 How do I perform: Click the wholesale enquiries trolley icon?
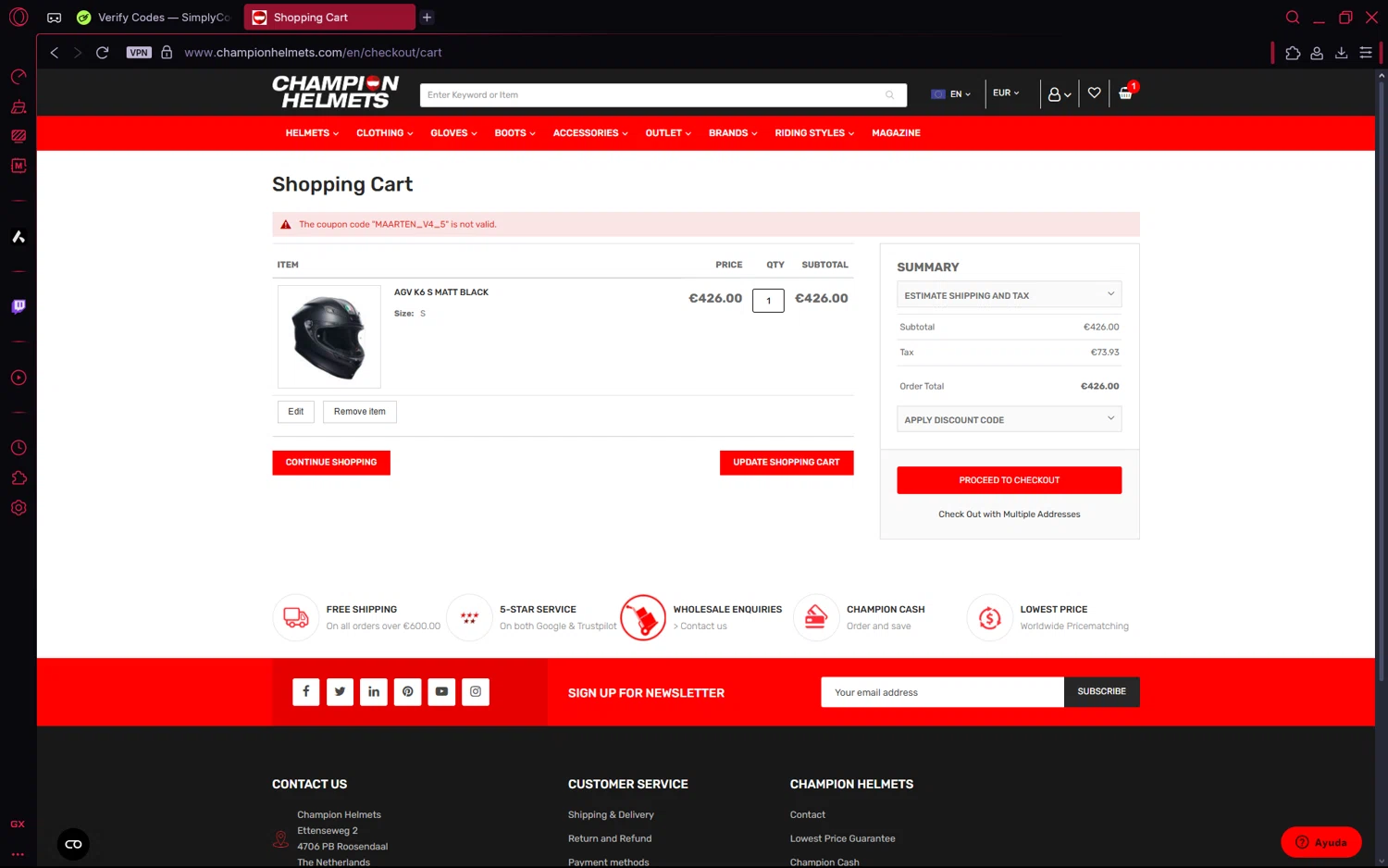643,617
